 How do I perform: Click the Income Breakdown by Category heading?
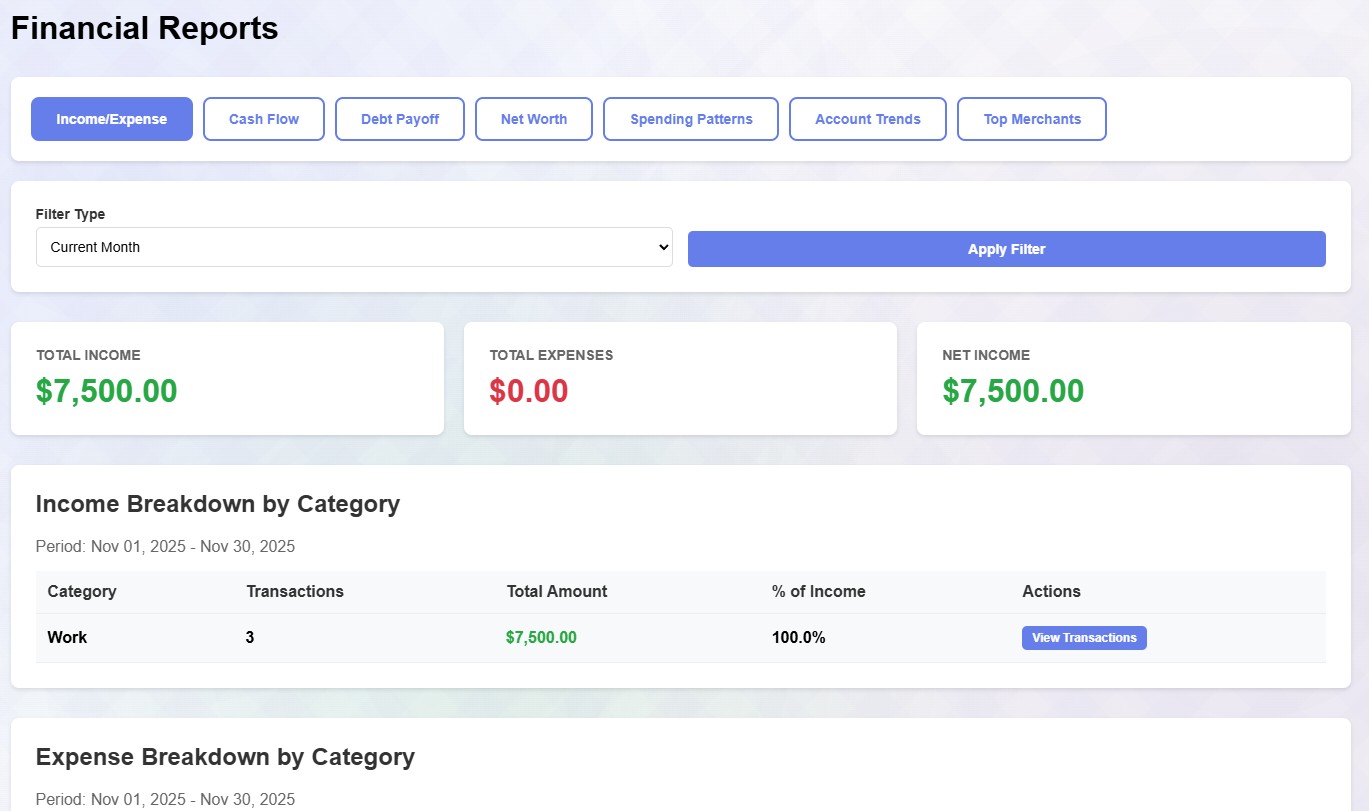tap(218, 504)
